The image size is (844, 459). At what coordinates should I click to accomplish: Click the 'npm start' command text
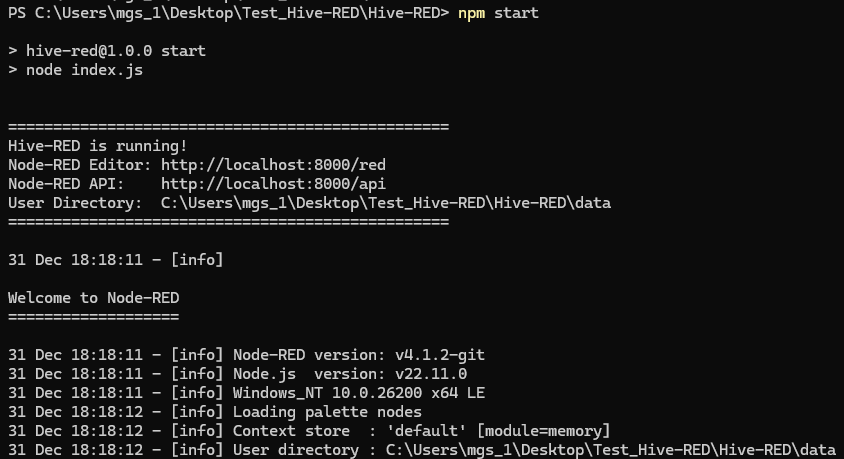[x=498, y=13]
